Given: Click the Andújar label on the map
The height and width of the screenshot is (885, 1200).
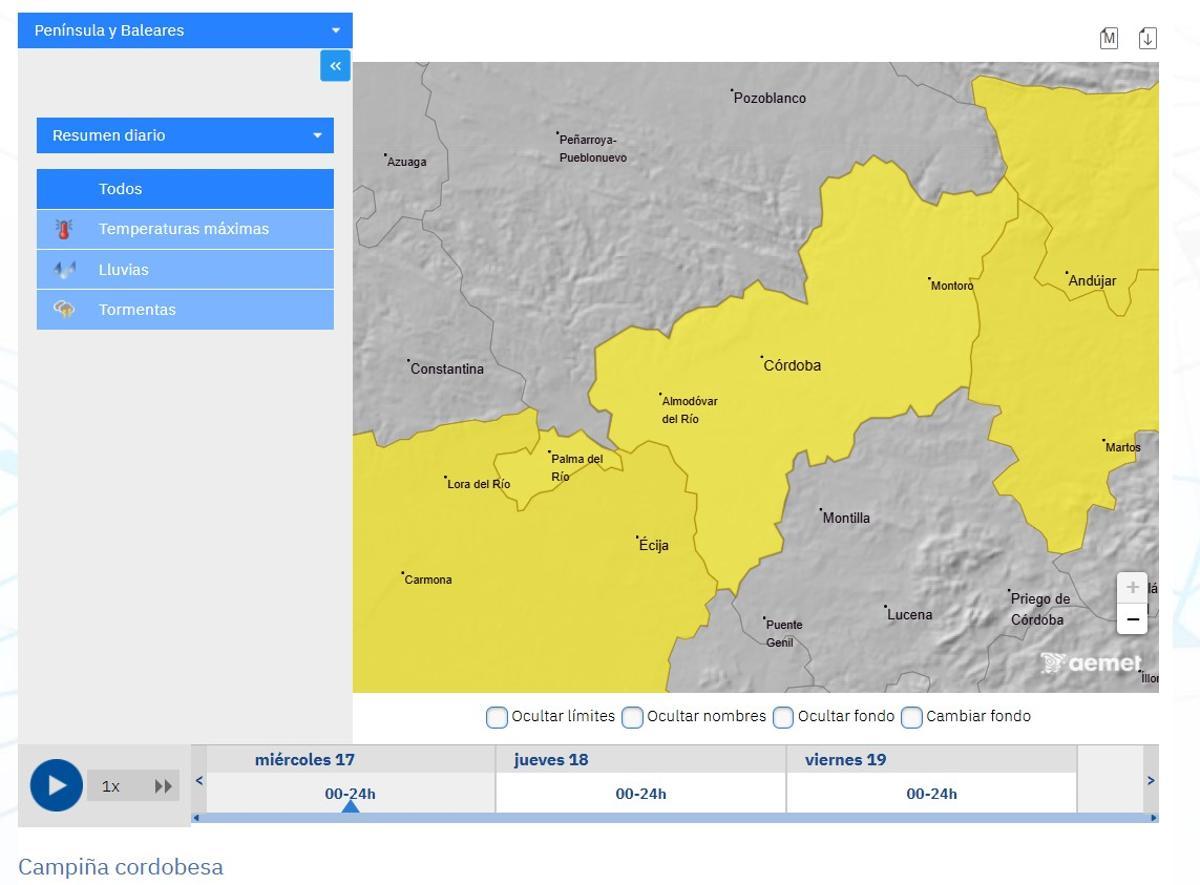Looking at the screenshot, I should click(1092, 281).
